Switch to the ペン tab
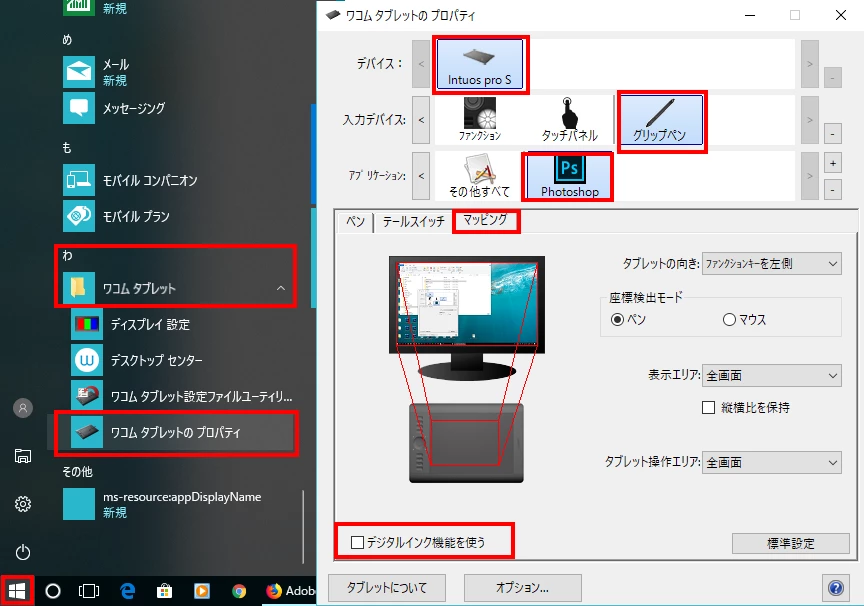Screen dimensions: 864x606 tap(355, 221)
